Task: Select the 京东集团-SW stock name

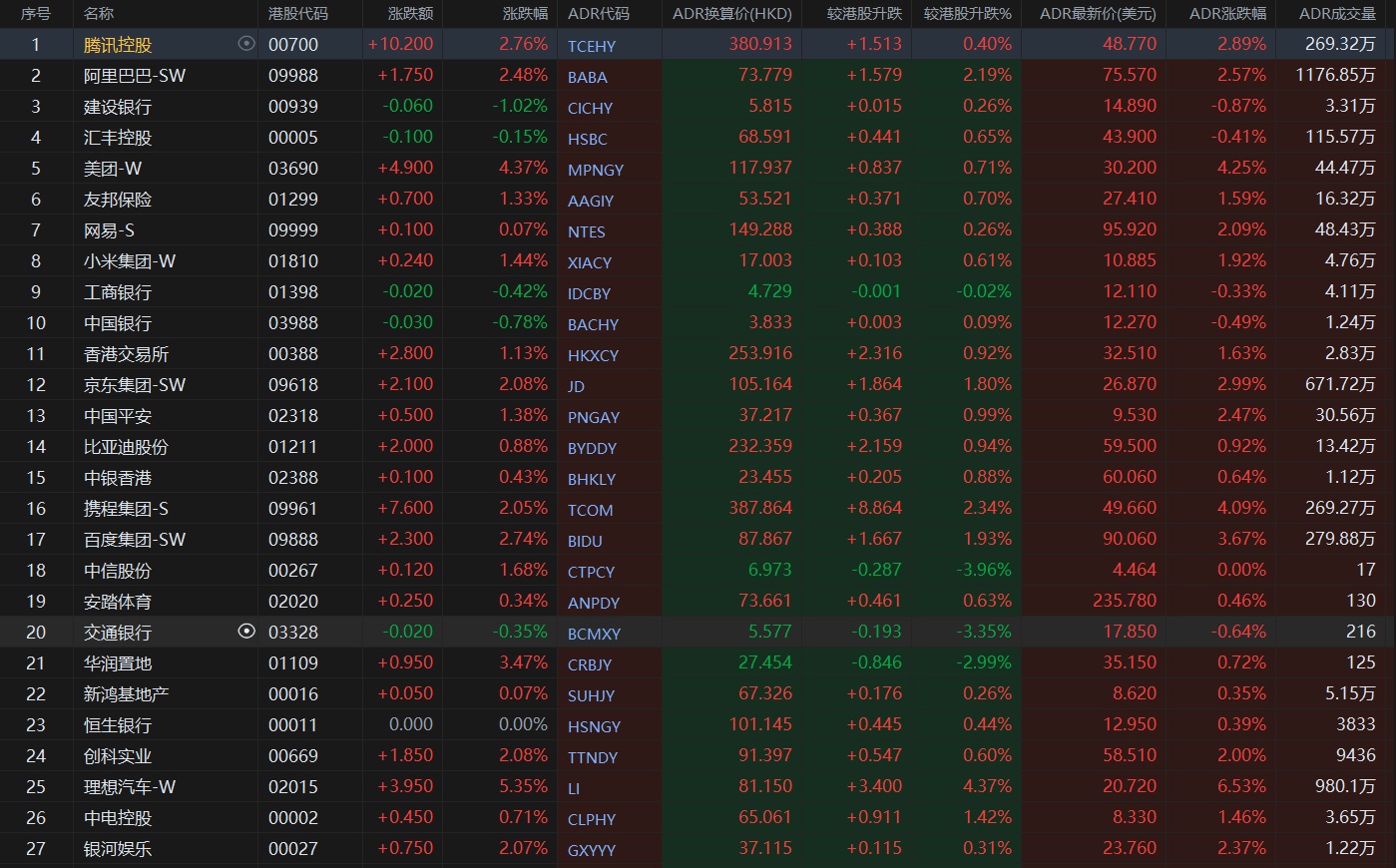Action: pos(135,385)
